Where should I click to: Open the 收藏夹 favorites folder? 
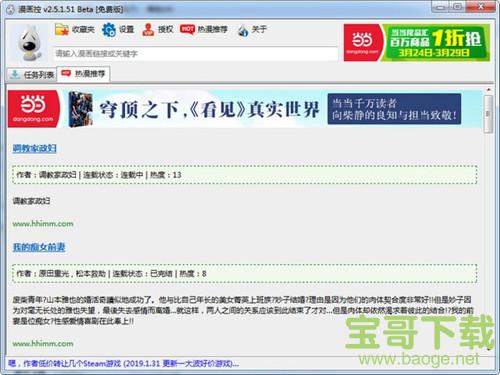tap(75, 29)
